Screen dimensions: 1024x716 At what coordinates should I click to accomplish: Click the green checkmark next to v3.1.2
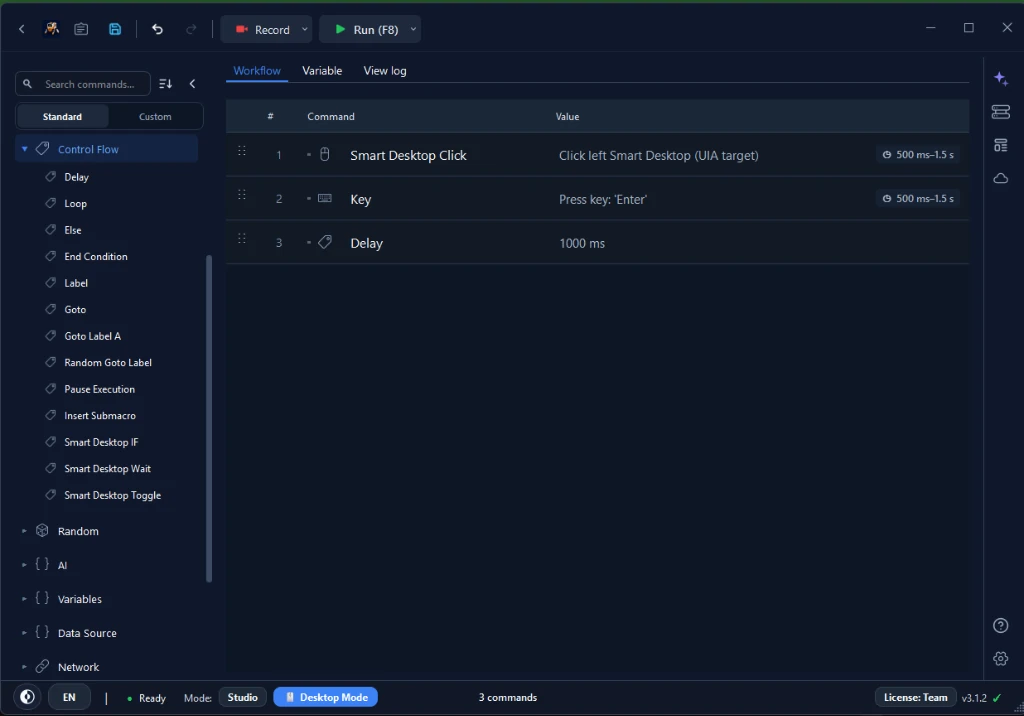pos(997,698)
